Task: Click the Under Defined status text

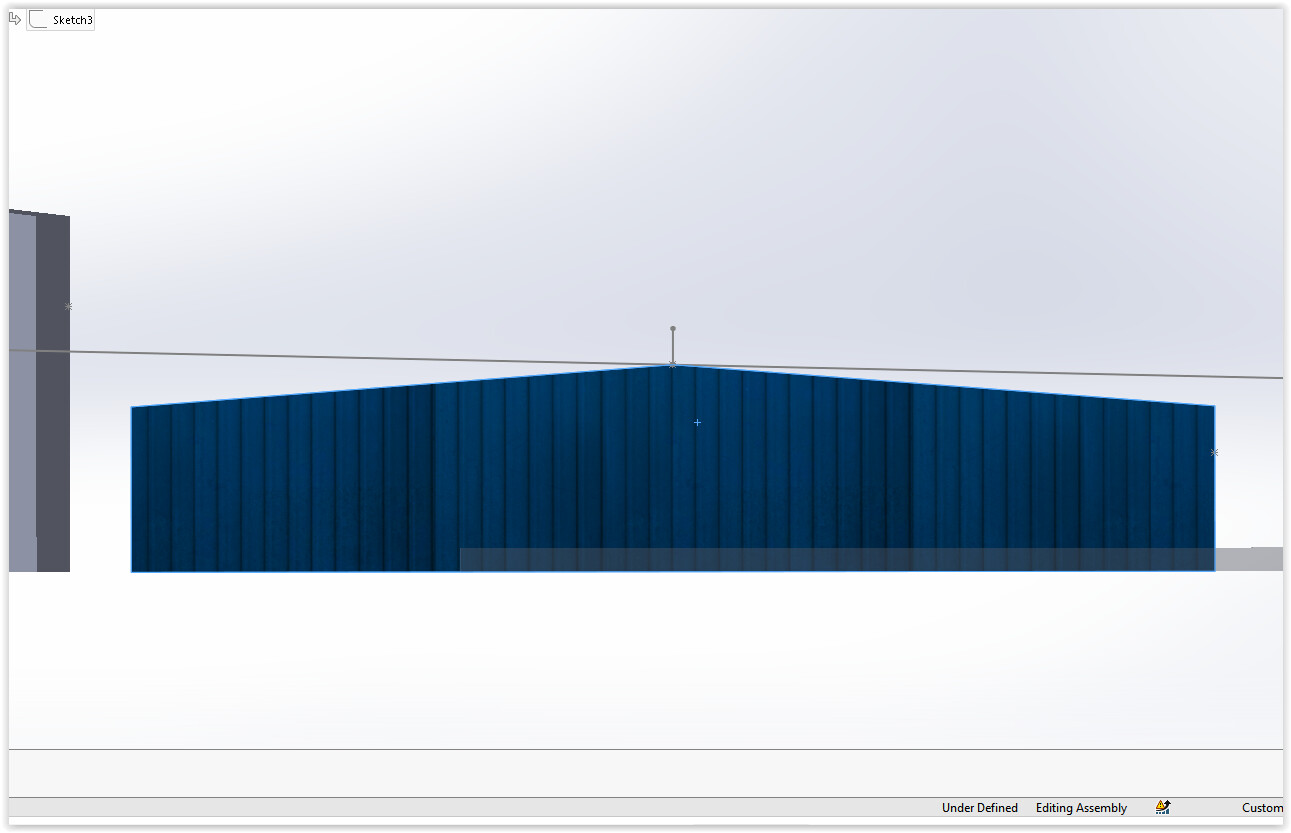Action: 979,808
